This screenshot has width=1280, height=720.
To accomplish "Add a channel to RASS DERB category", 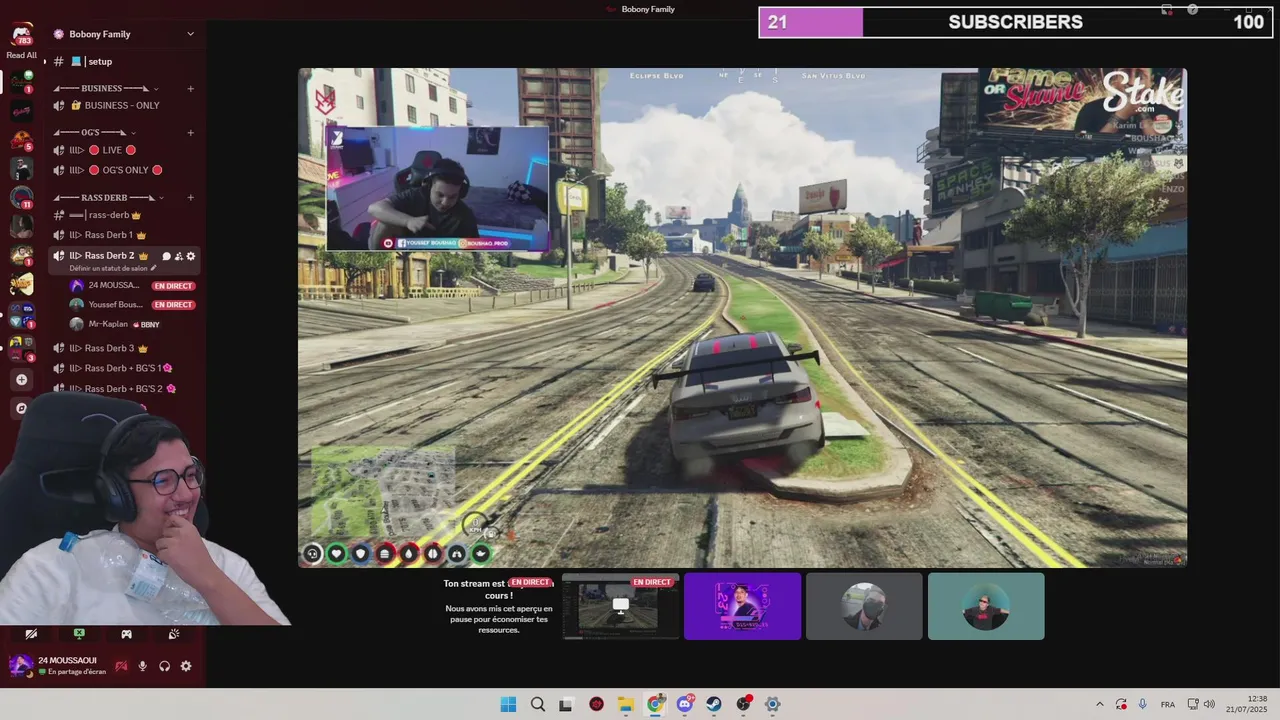I will [x=190, y=198].
